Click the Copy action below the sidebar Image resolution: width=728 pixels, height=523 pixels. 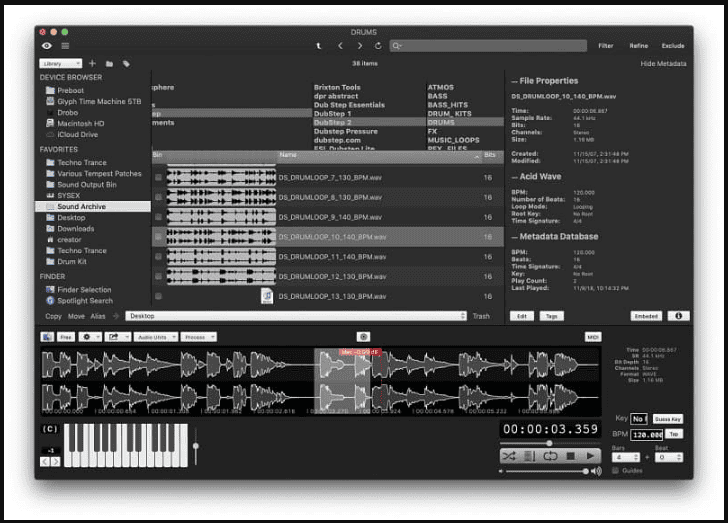pos(53,316)
